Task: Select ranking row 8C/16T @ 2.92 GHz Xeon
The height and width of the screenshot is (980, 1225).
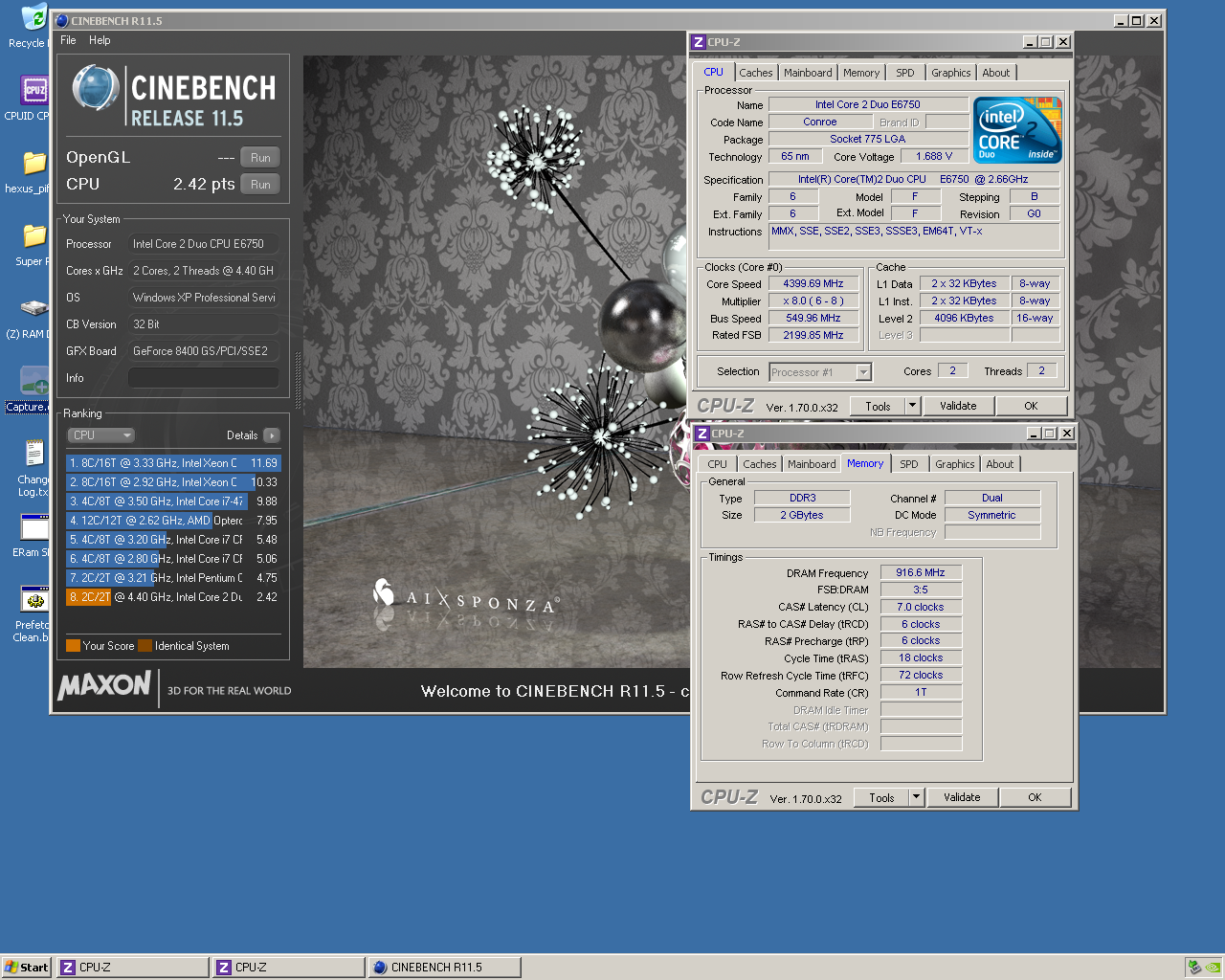Action: [173, 482]
